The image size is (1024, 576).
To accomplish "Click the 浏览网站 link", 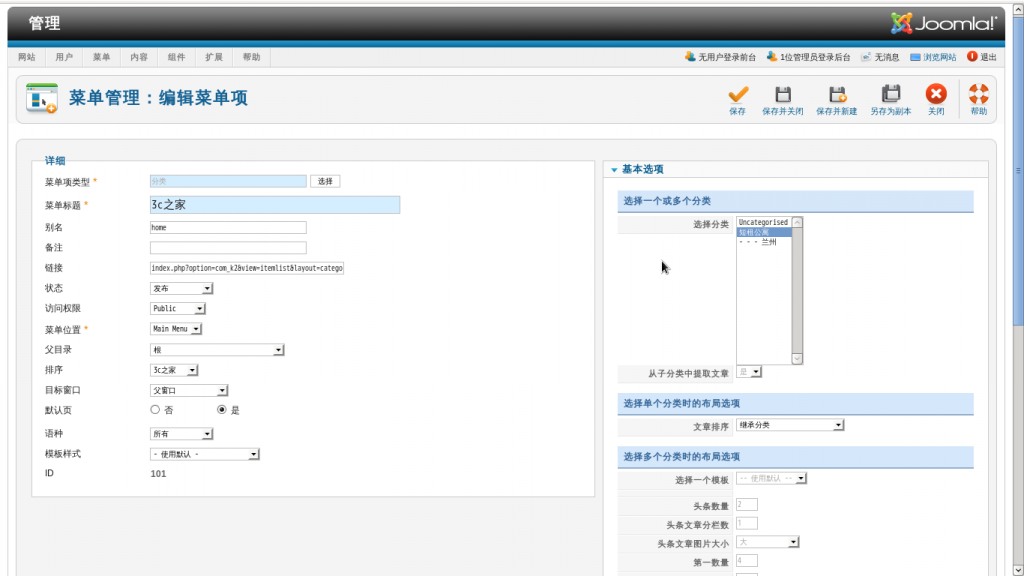I will 939,57.
